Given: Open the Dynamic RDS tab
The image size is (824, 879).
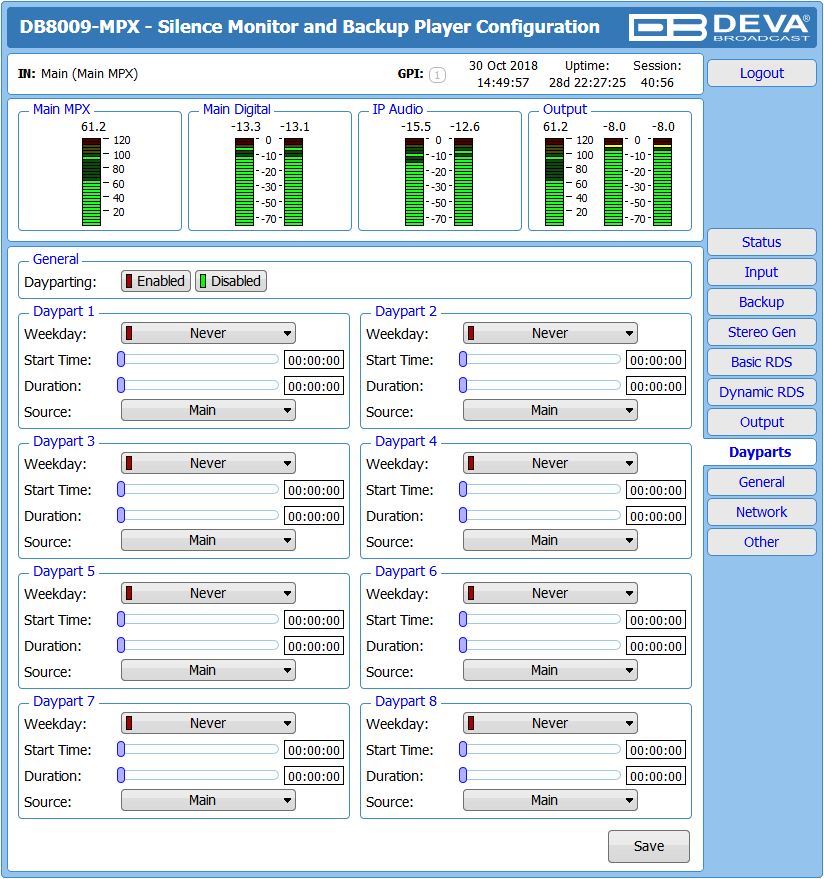Looking at the screenshot, I should click(x=761, y=392).
